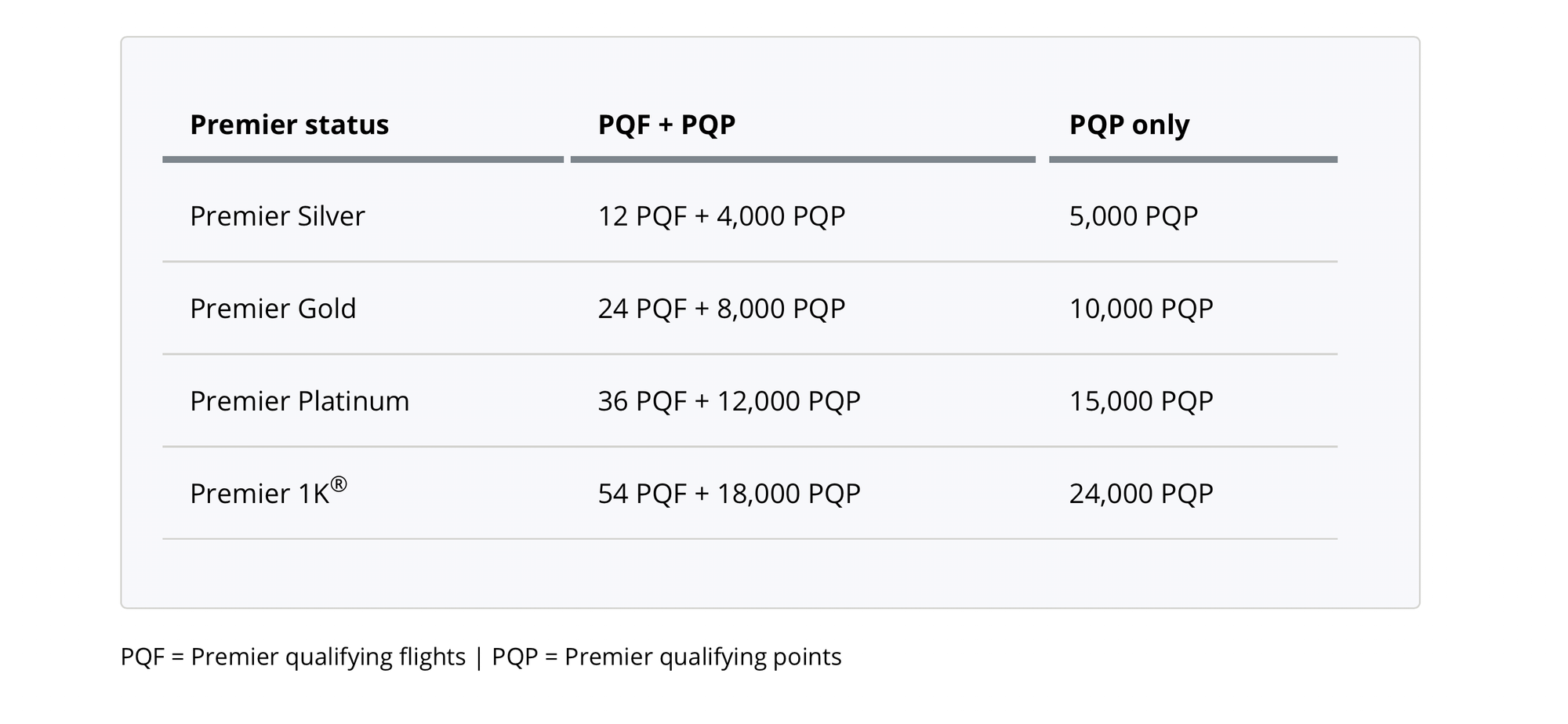Click the PQF + PQP column header
The height and width of the screenshot is (724, 1568).
tap(666, 125)
